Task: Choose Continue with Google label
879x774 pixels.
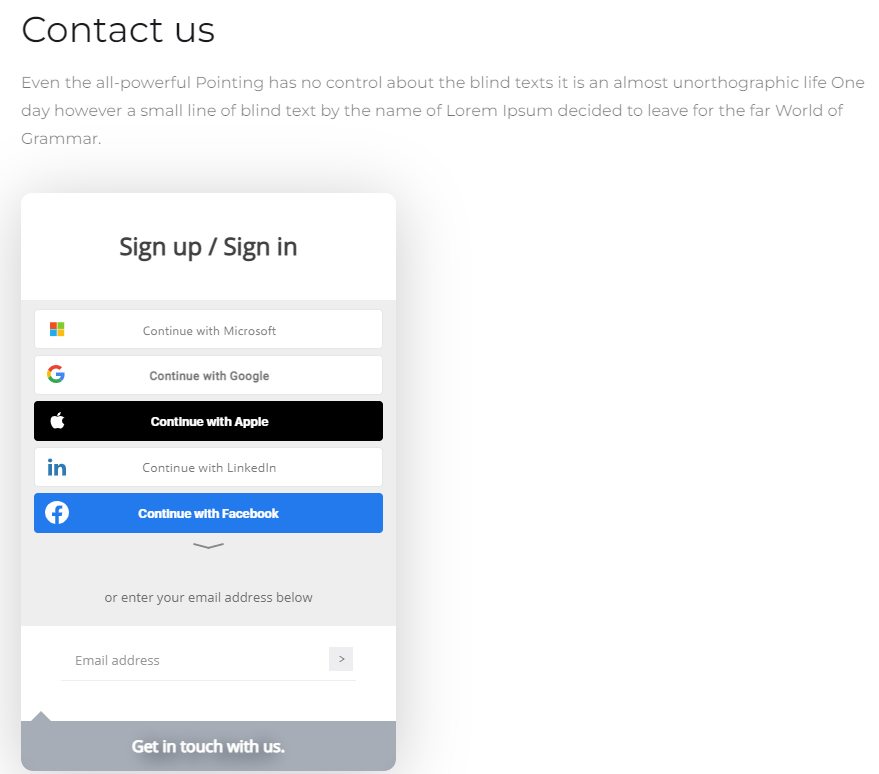Action: (209, 376)
